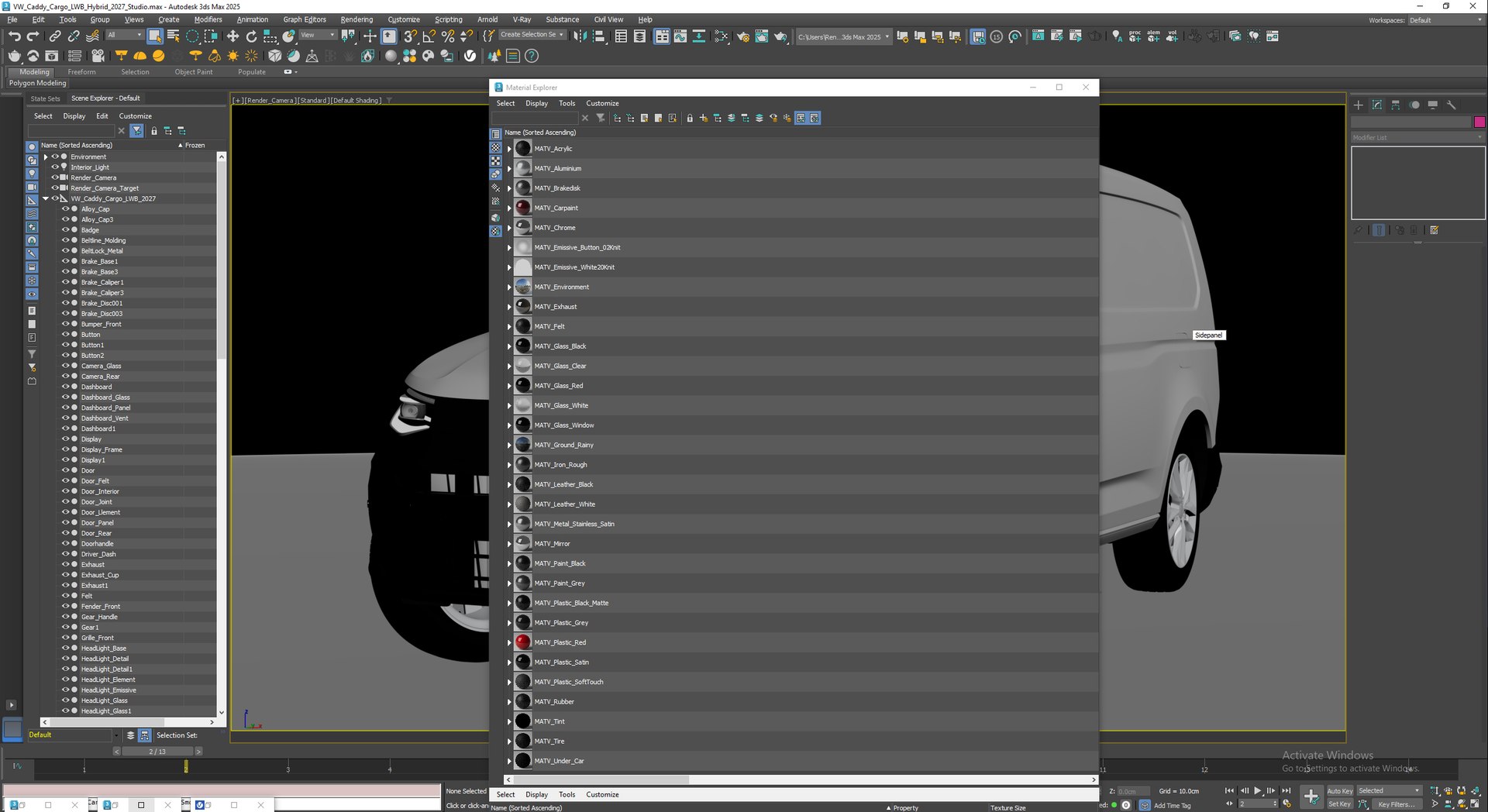Open the Schematic View icon
This screenshot has height=812, width=1488.
(x=698, y=36)
